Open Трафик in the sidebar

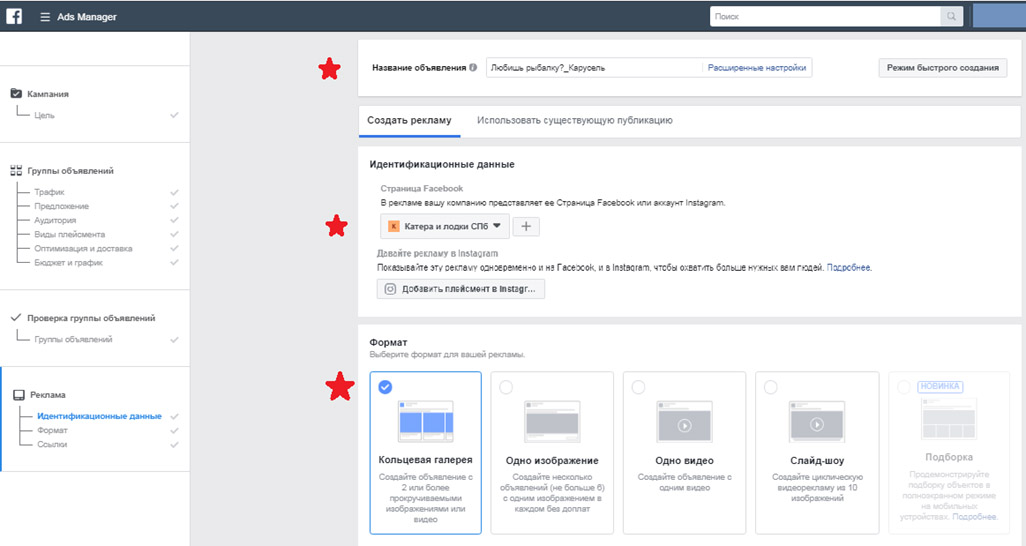coord(49,192)
